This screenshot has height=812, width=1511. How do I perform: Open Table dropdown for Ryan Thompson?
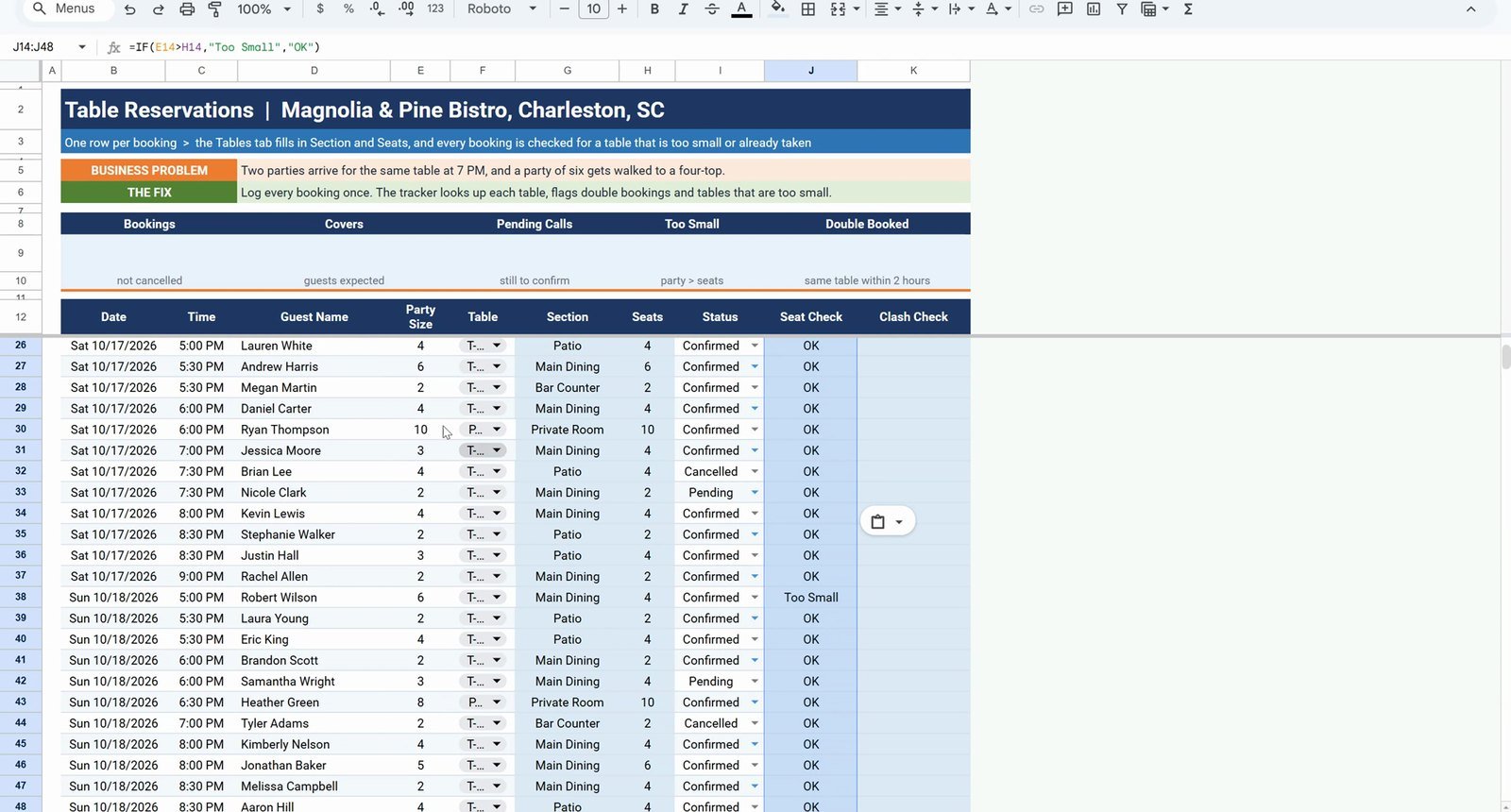coord(497,430)
